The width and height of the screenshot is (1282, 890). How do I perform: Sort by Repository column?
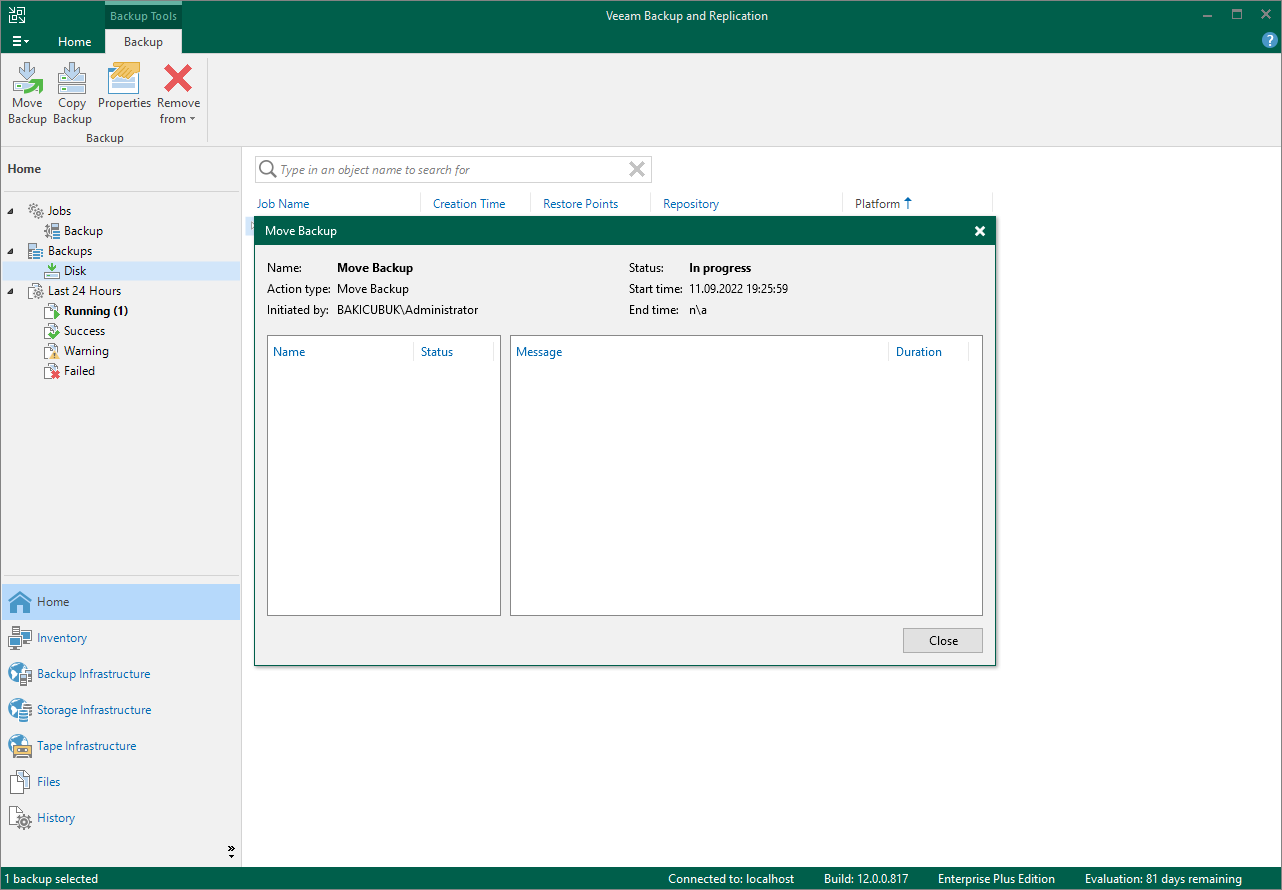pyautogui.click(x=691, y=204)
